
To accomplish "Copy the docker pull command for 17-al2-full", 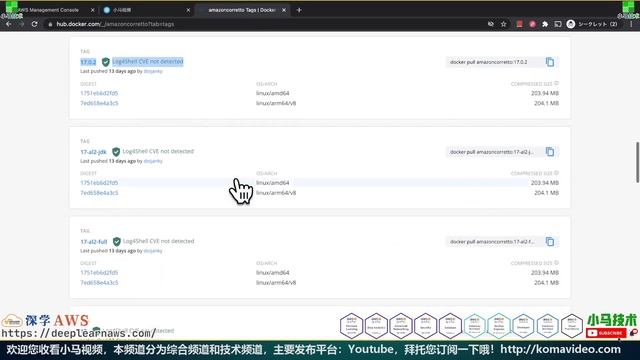I will [x=550, y=242].
